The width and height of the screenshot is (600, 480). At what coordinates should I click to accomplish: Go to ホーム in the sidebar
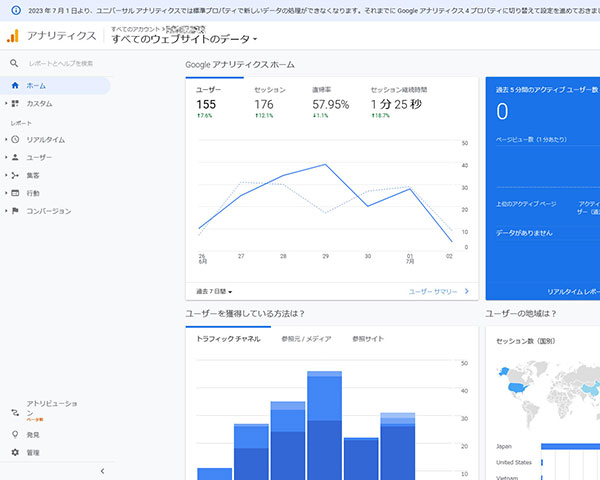tap(55, 85)
